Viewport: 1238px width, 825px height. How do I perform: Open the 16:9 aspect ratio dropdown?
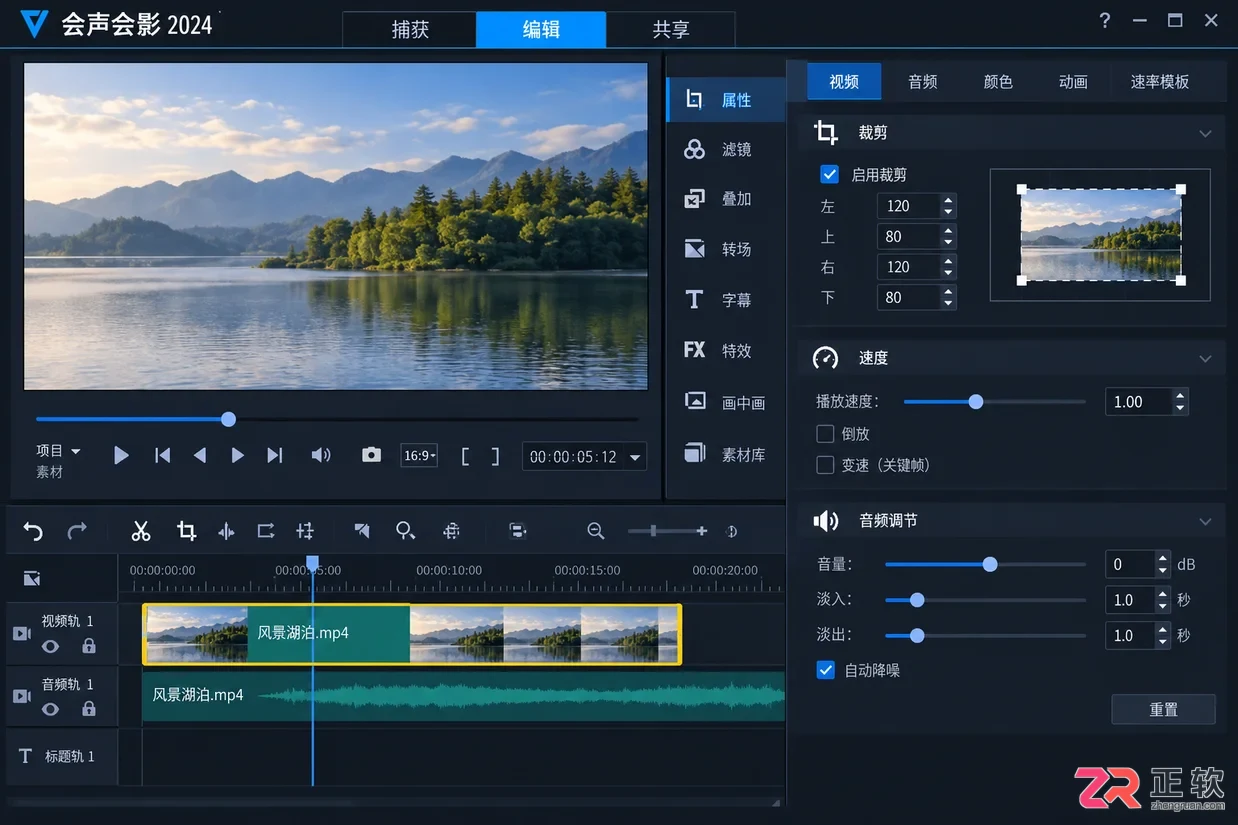[x=419, y=456]
